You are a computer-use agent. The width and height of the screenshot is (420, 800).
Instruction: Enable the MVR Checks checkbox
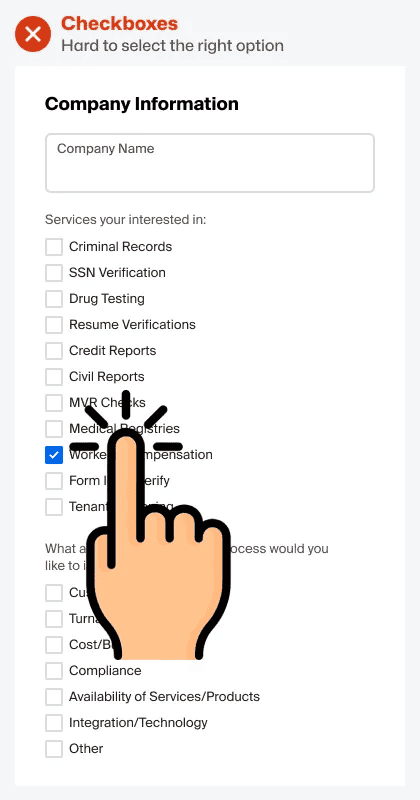pos(54,403)
